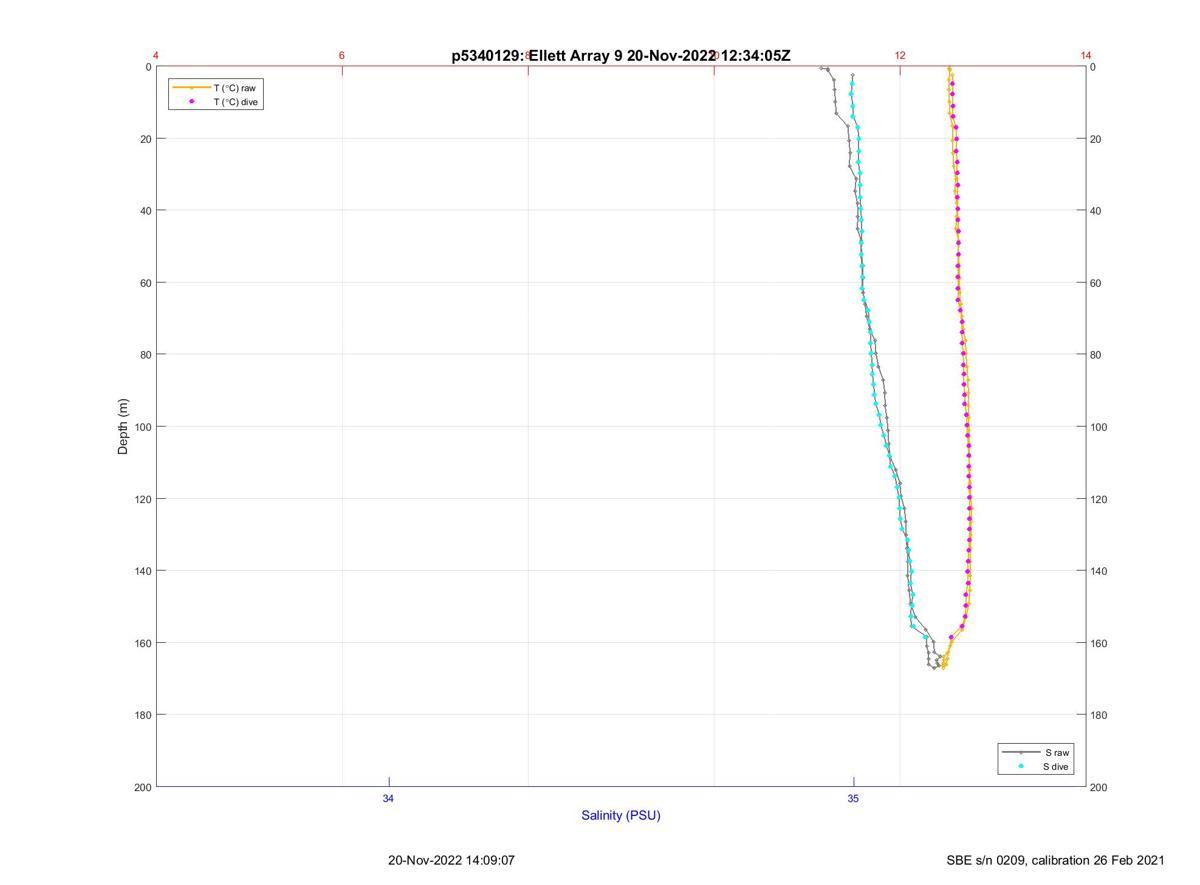
Task: Select the "T (°C) dive" legend label
Action: click(237, 102)
